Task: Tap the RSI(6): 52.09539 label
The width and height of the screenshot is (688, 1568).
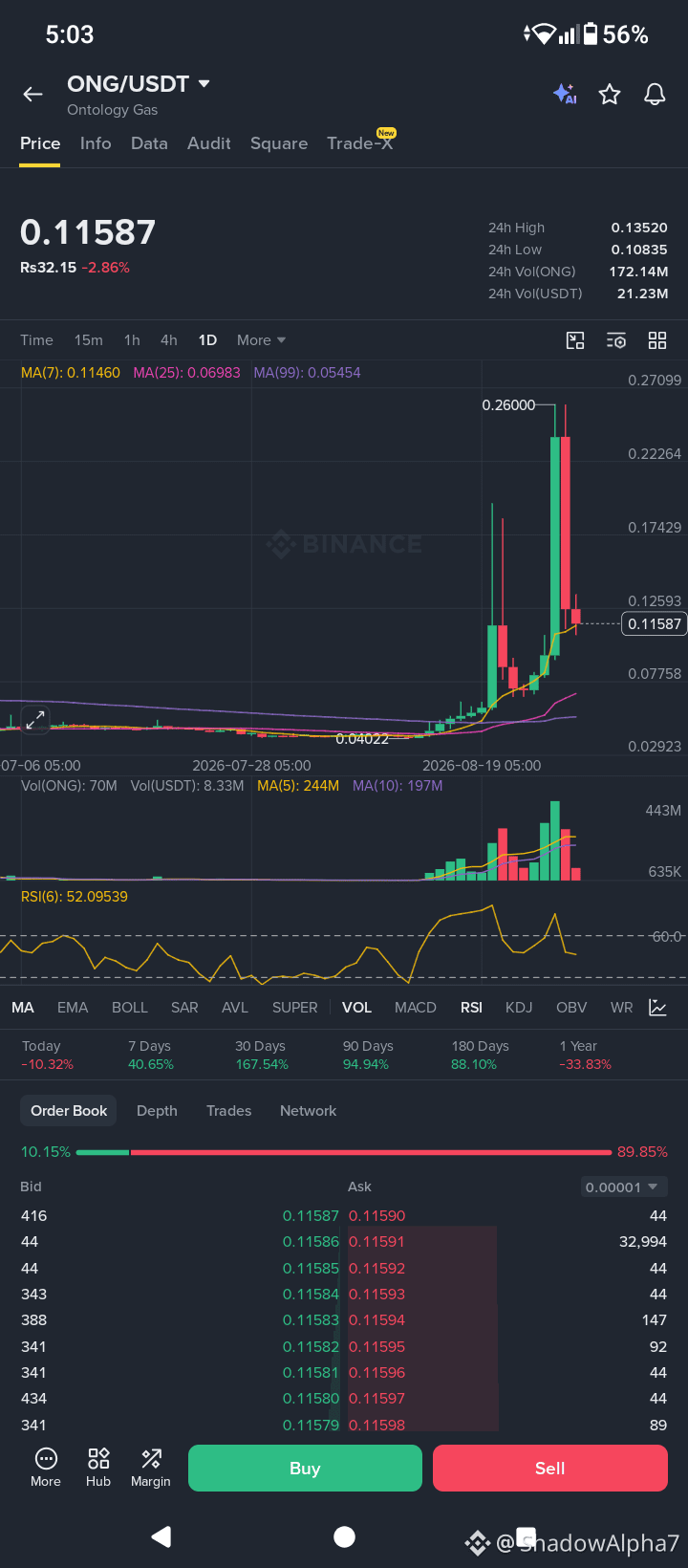Action: point(75,897)
